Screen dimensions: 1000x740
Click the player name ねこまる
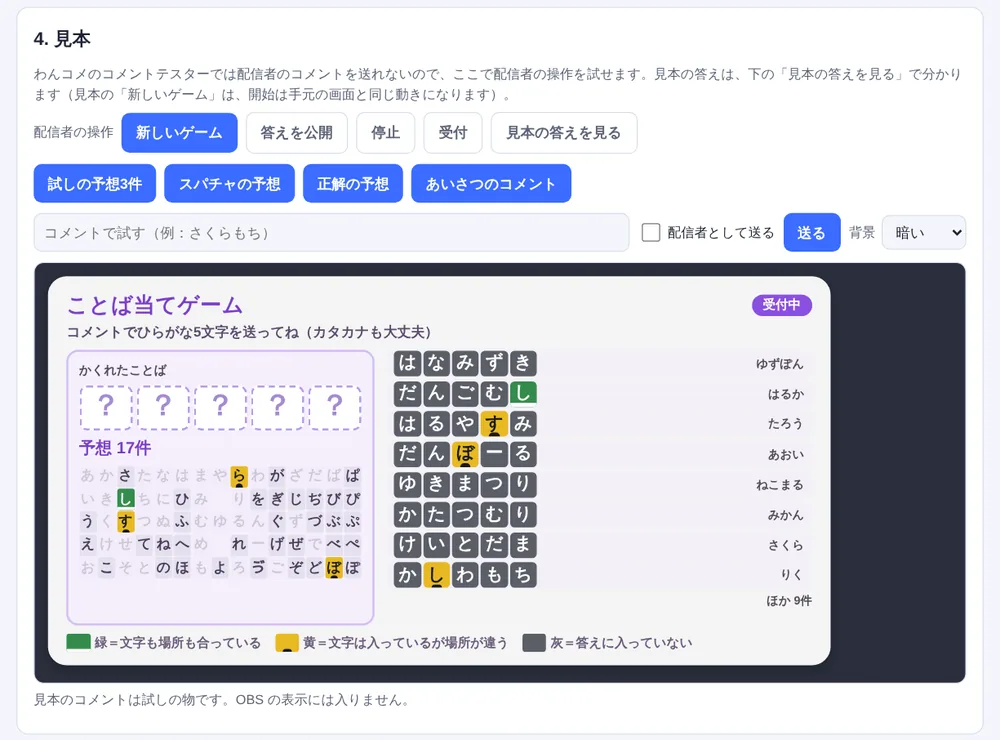tap(779, 485)
